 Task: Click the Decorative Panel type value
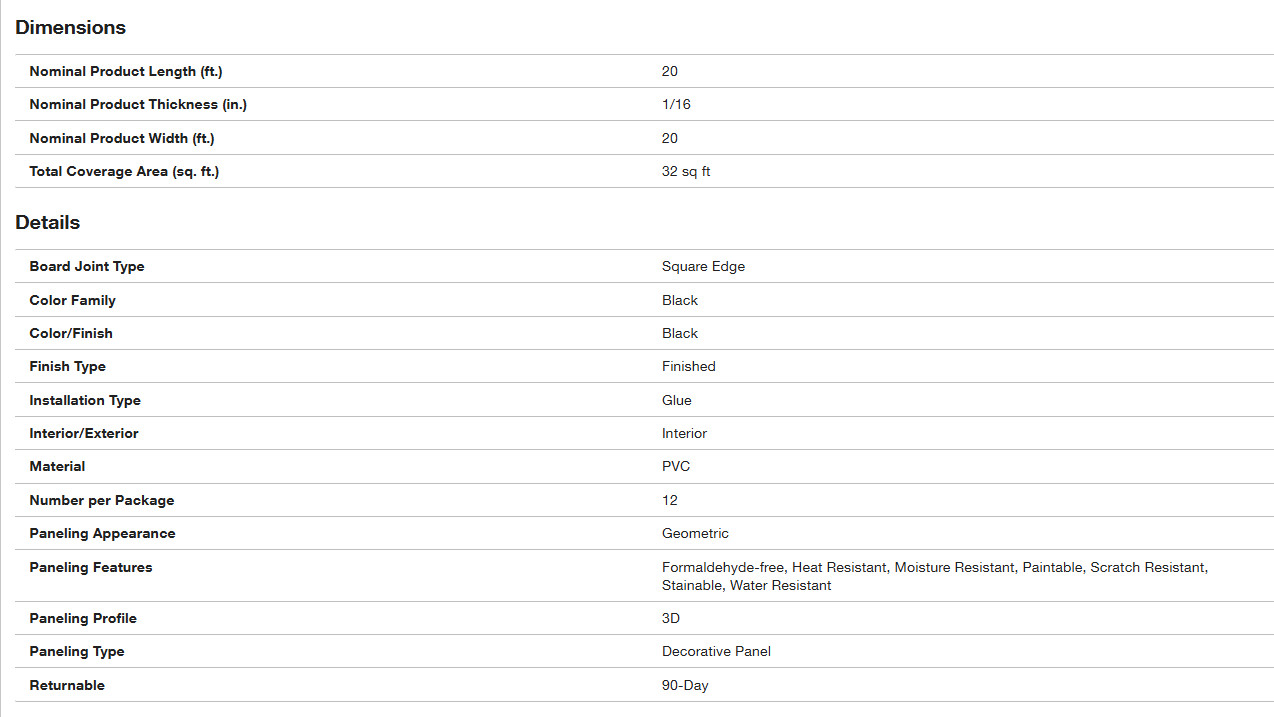point(716,652)
